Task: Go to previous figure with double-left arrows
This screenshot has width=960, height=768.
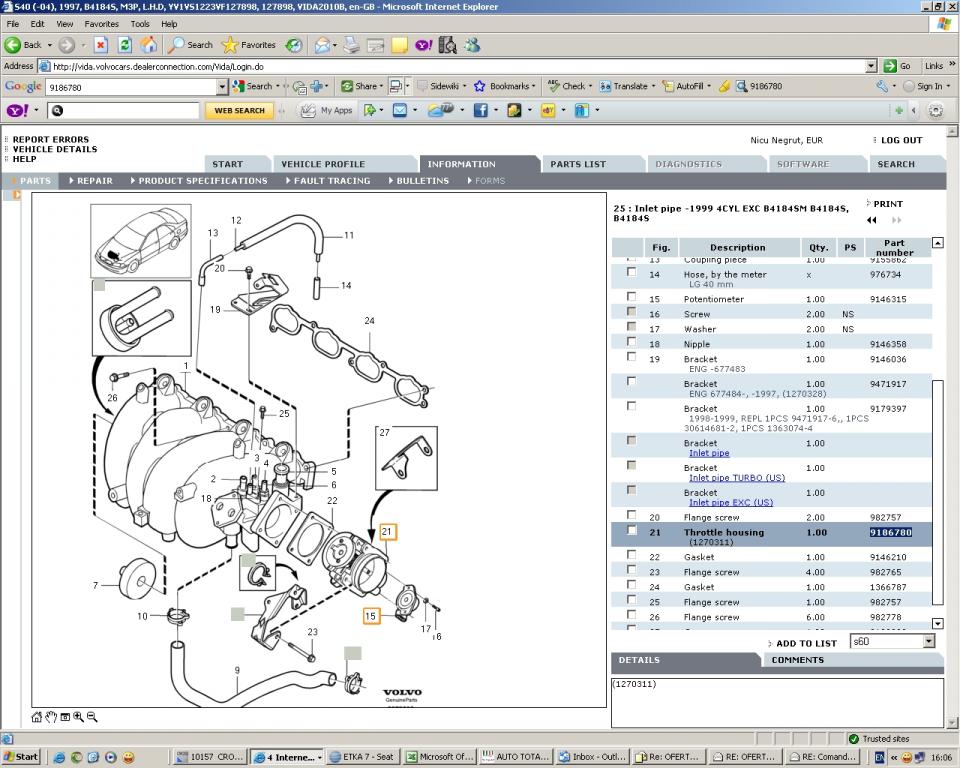Action: click(872, 220)
